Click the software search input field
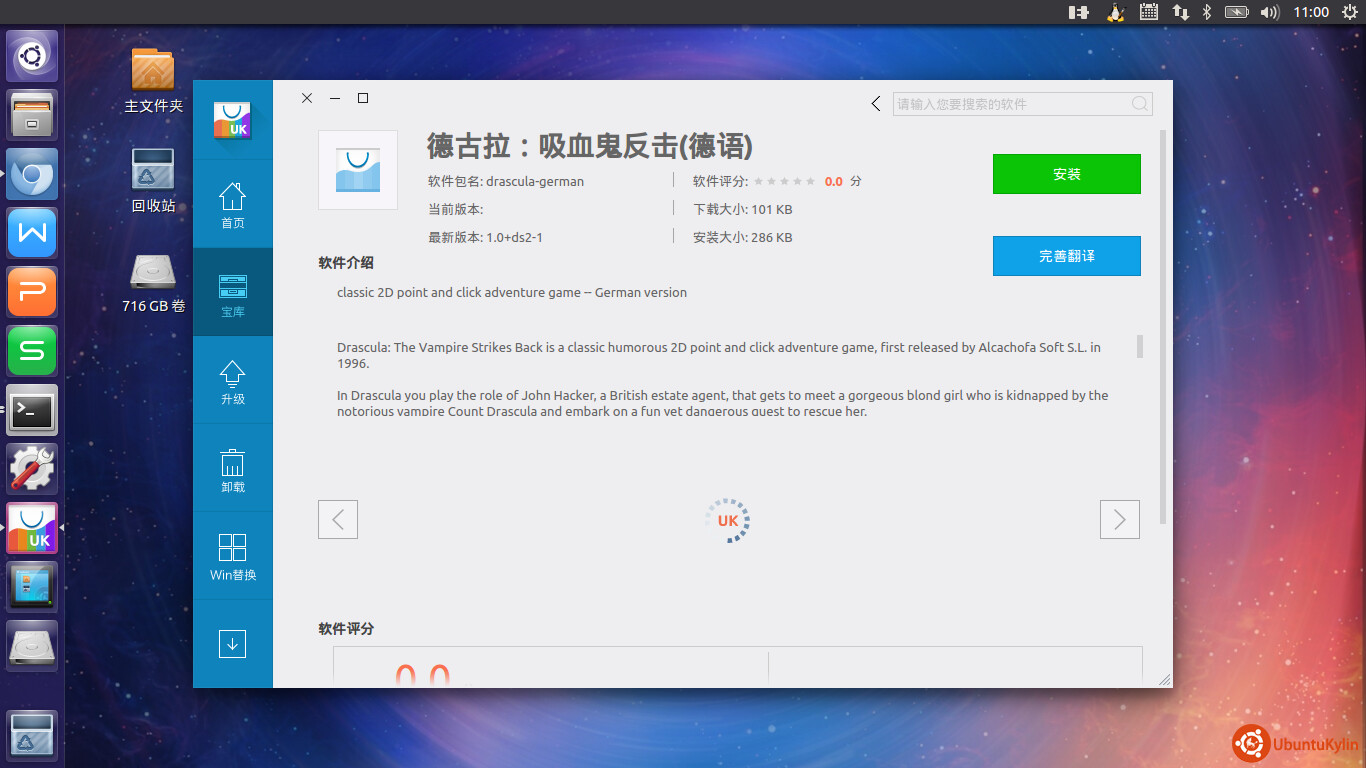 (1010, 104)
